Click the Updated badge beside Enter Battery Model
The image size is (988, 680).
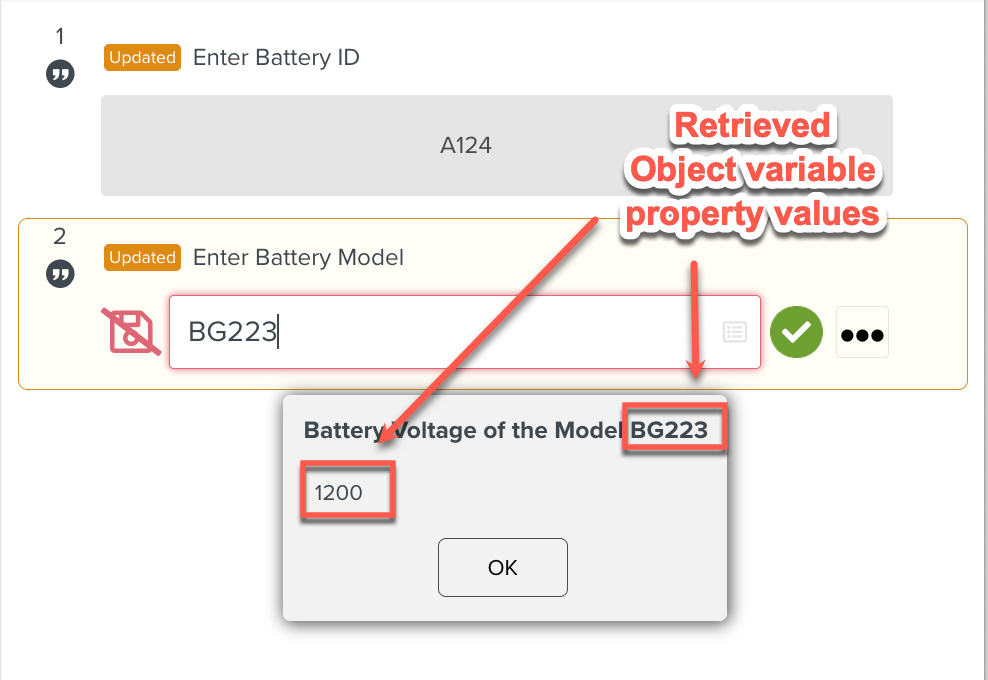point(142,258)
